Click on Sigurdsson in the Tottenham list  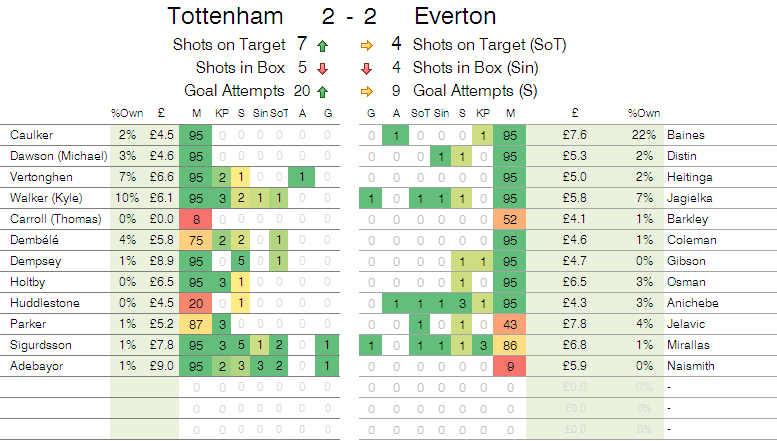[x=39, y=345]
